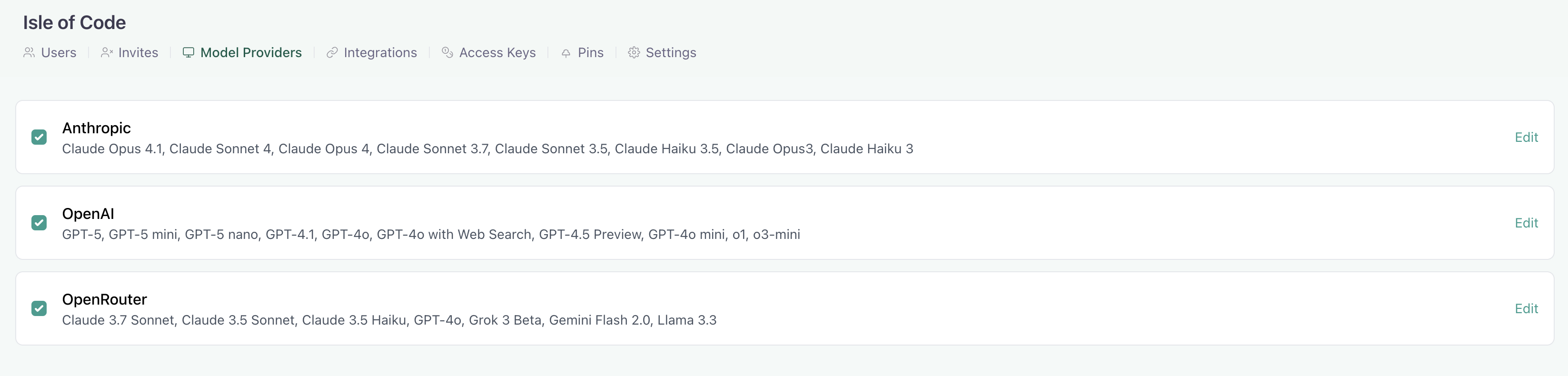The height and width of the screenshot is (376, 1568).
Task: Switch to the Users tab label
Action: pyautogui.click(x=59, y=53)
